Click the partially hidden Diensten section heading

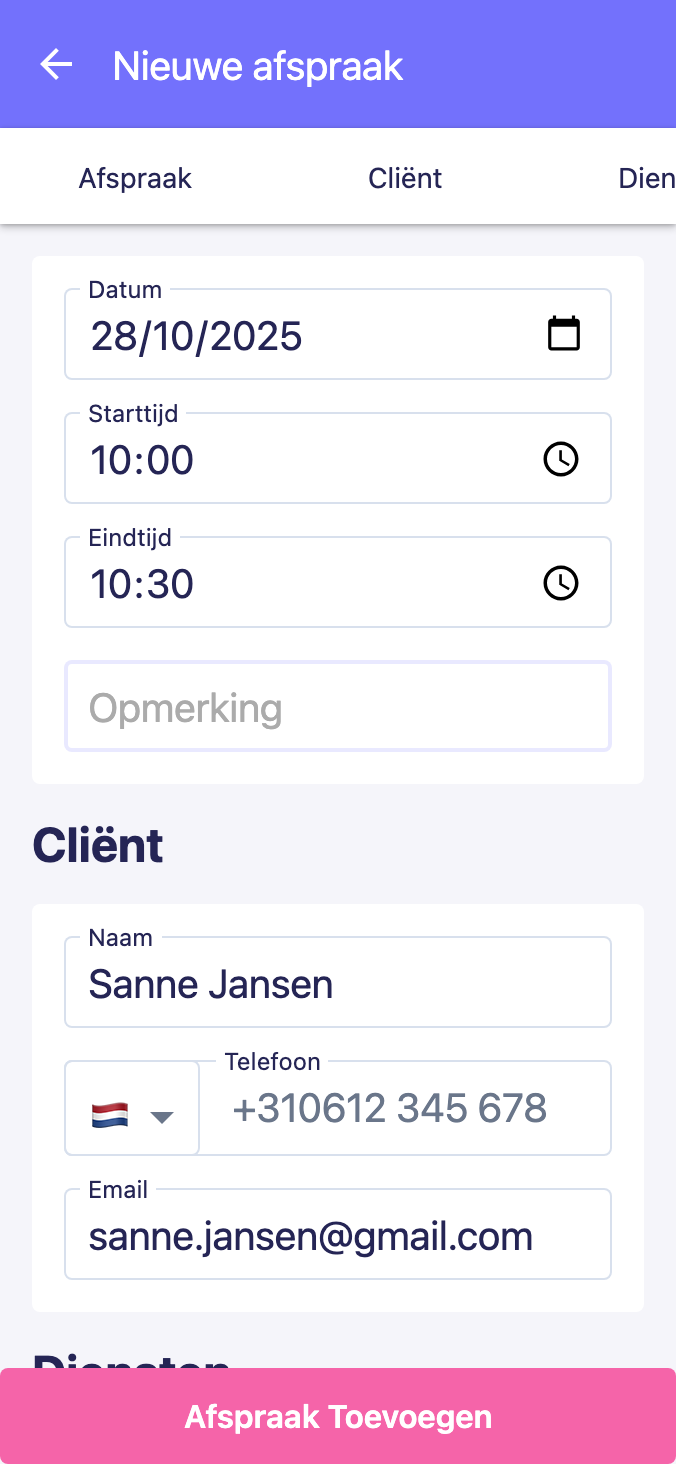(x=132, y=1357)
